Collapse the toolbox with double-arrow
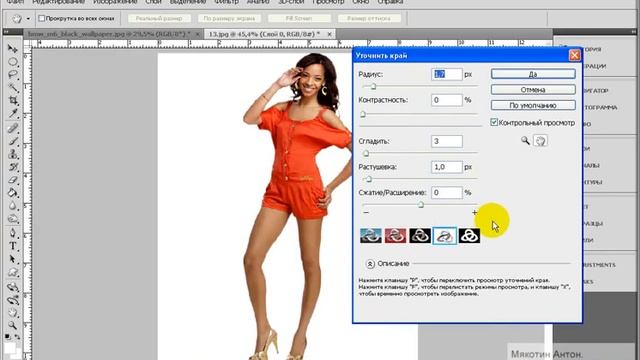The height and width of the screenshot is (360, 640). click(6, 32)
